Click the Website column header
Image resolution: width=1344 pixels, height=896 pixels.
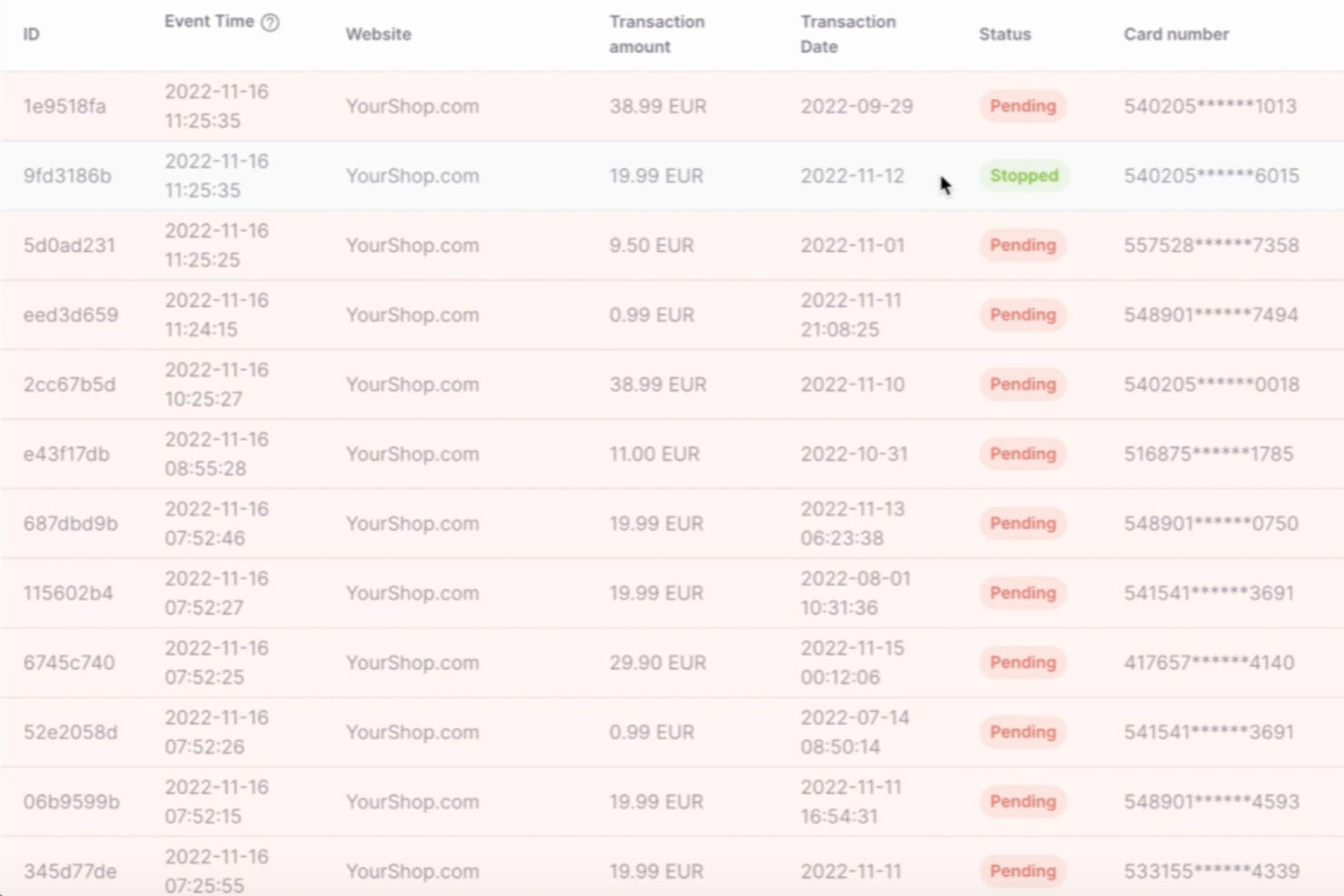click(x=378, y=34)
